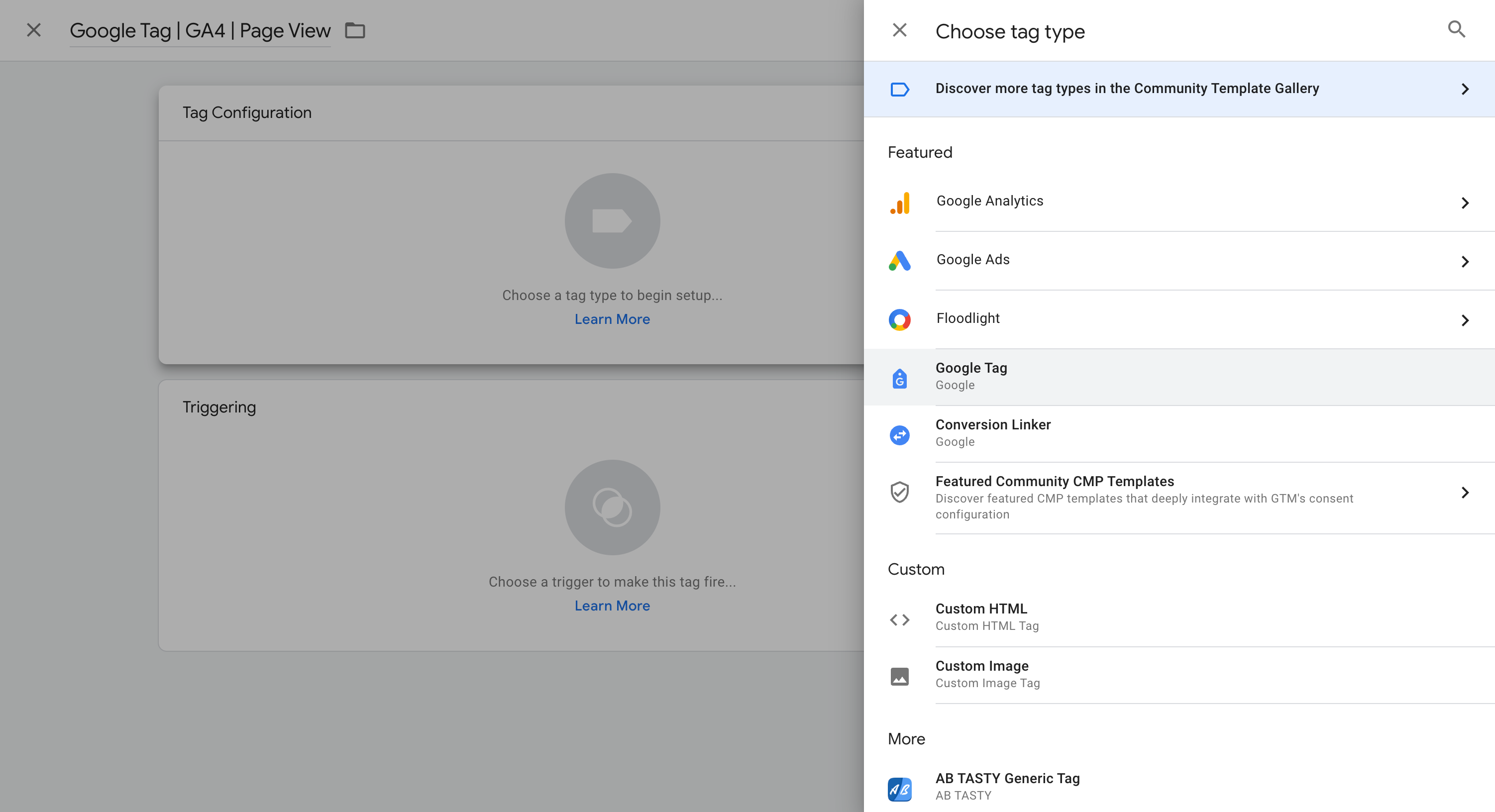Expand Featured Community CMP Templates chevron
1495x812 pixels.
1465,493
